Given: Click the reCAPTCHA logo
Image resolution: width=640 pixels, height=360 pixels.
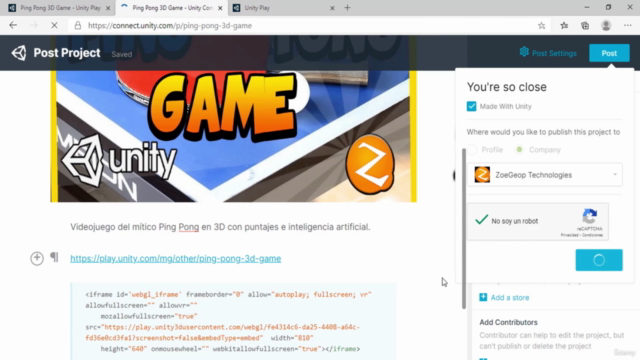Looking at the screenshot, I should coord(590,216).
